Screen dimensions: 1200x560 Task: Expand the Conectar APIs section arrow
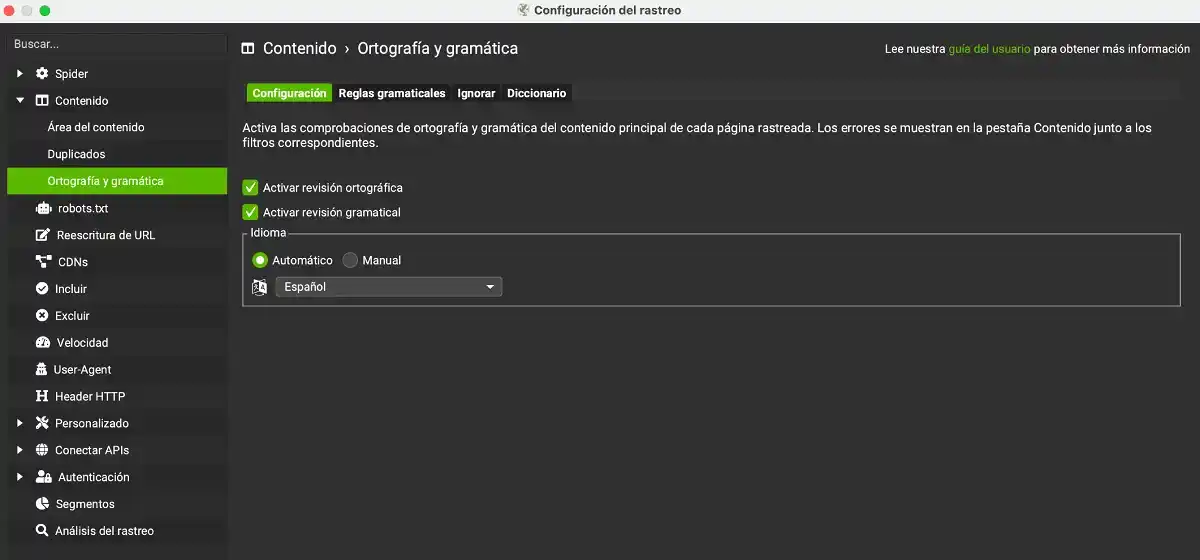point(20,450)
